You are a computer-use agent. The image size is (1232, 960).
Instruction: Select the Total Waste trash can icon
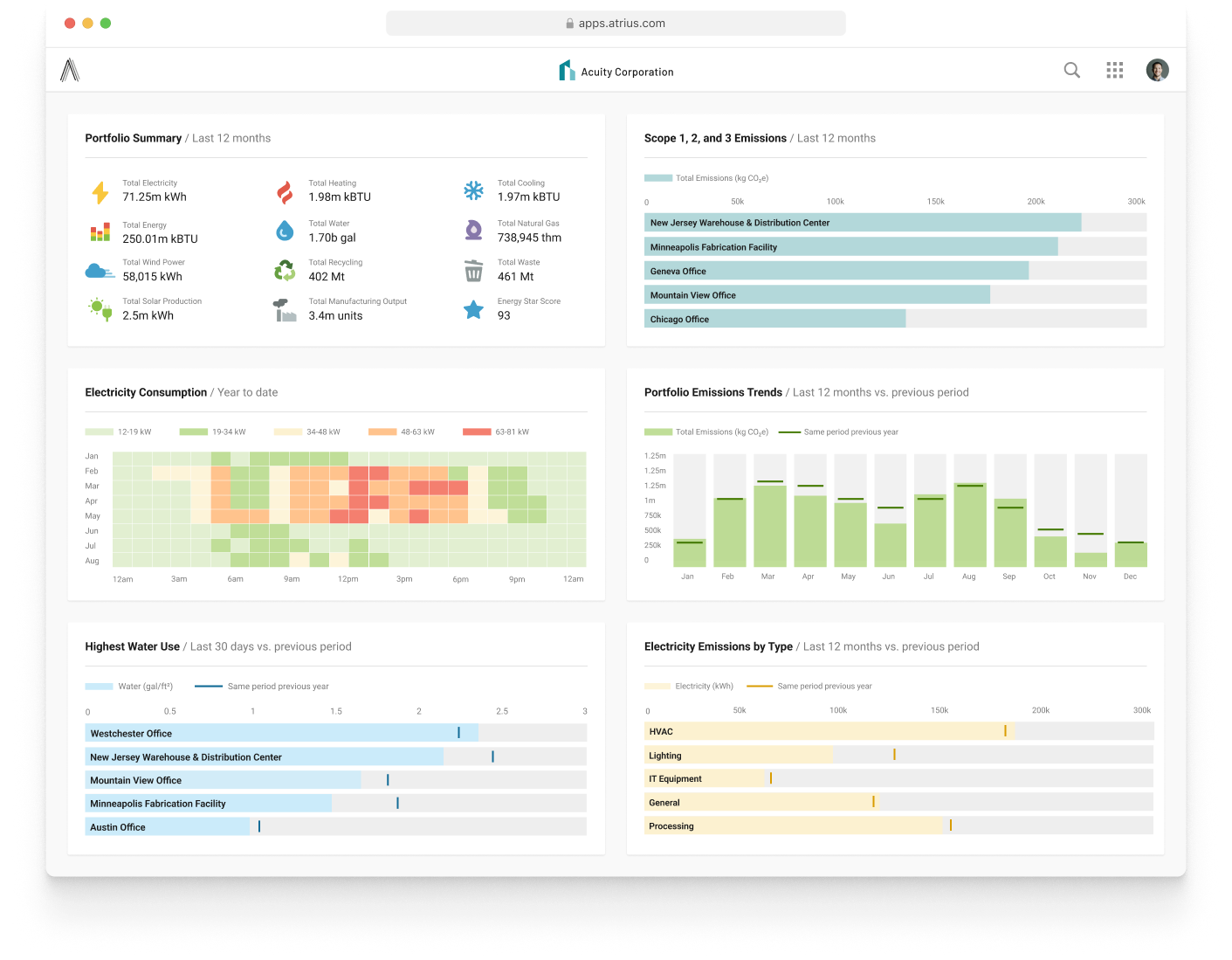(473, 271)
